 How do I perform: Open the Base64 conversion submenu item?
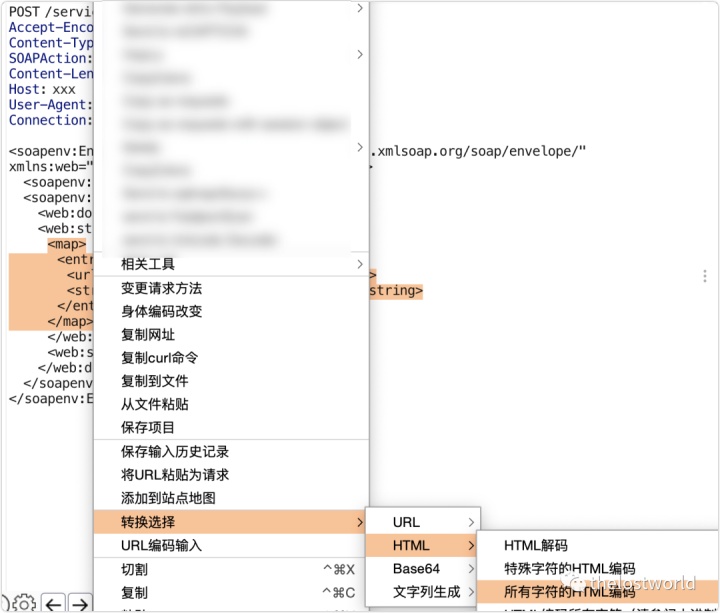[423, 569]
